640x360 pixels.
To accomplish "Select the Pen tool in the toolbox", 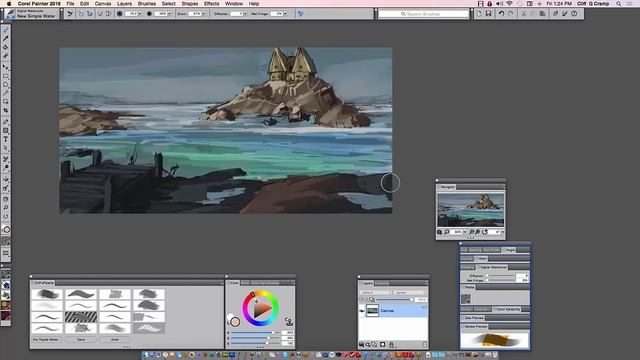I will 6,122.
